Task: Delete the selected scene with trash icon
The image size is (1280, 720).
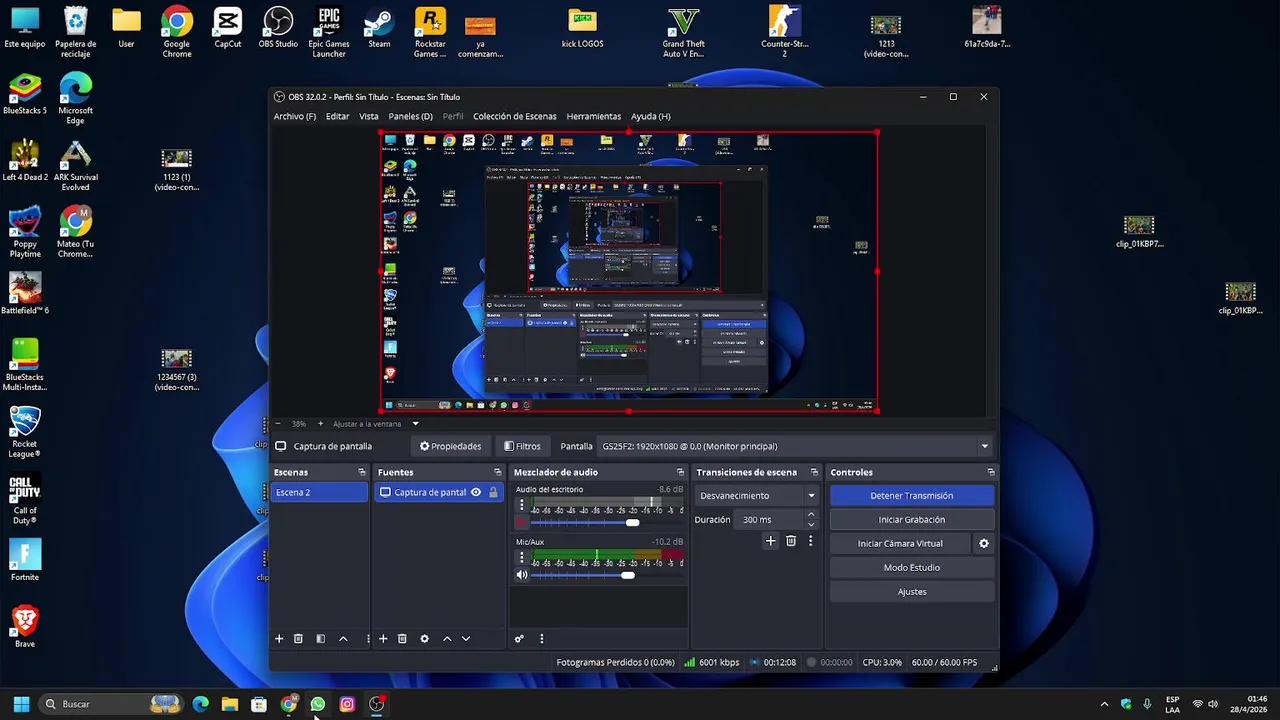Action: 298,639
